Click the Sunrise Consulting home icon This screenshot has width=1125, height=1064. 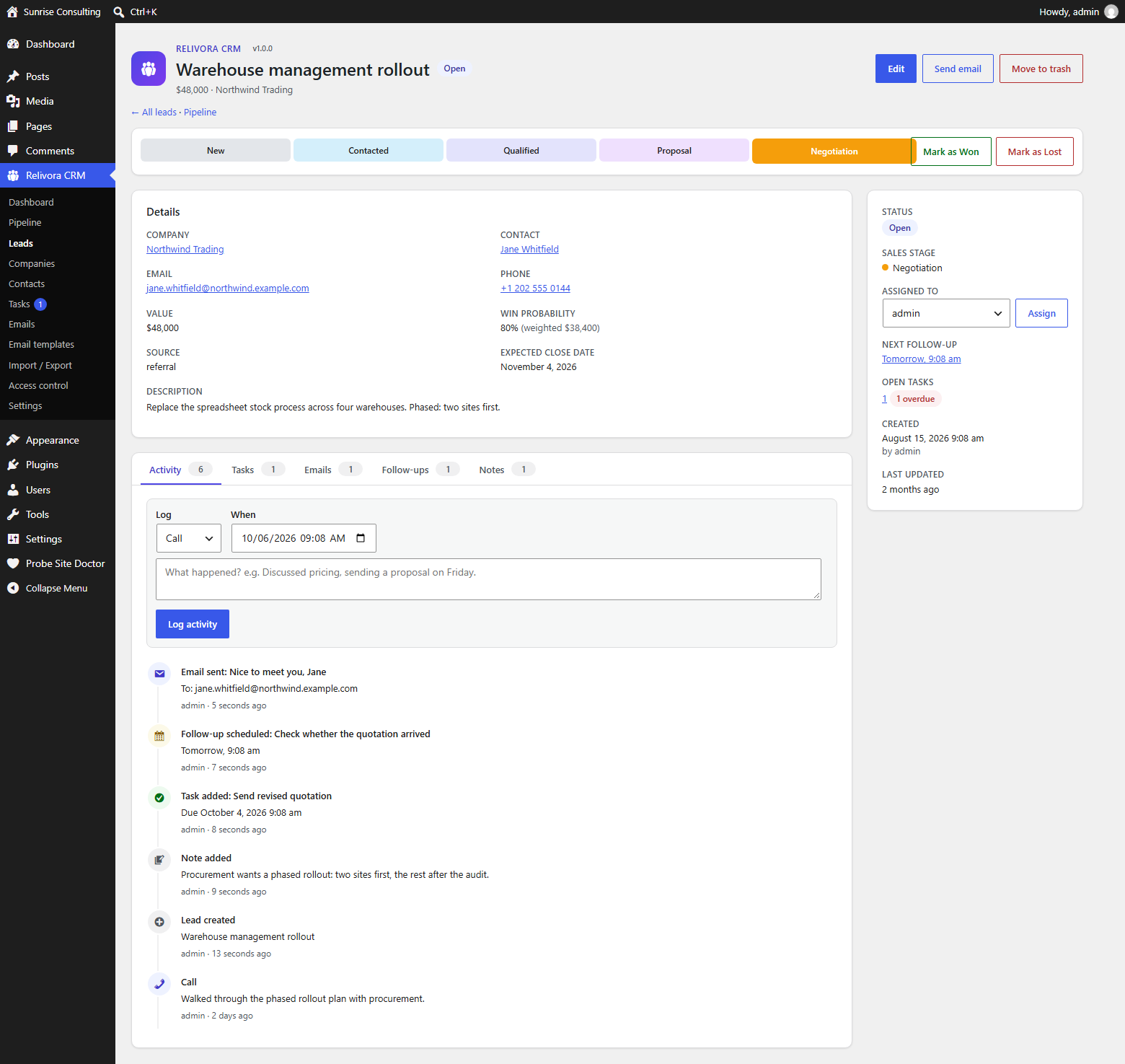tap(12, 12)
